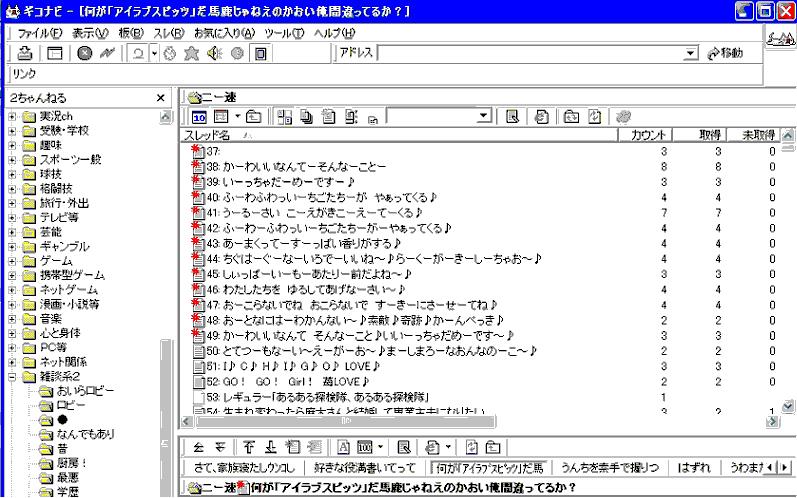Click the double down-arrow icon in browser toolbar
Image resolution: width=797 pixels, height=498 pixels.
point(220,447)
